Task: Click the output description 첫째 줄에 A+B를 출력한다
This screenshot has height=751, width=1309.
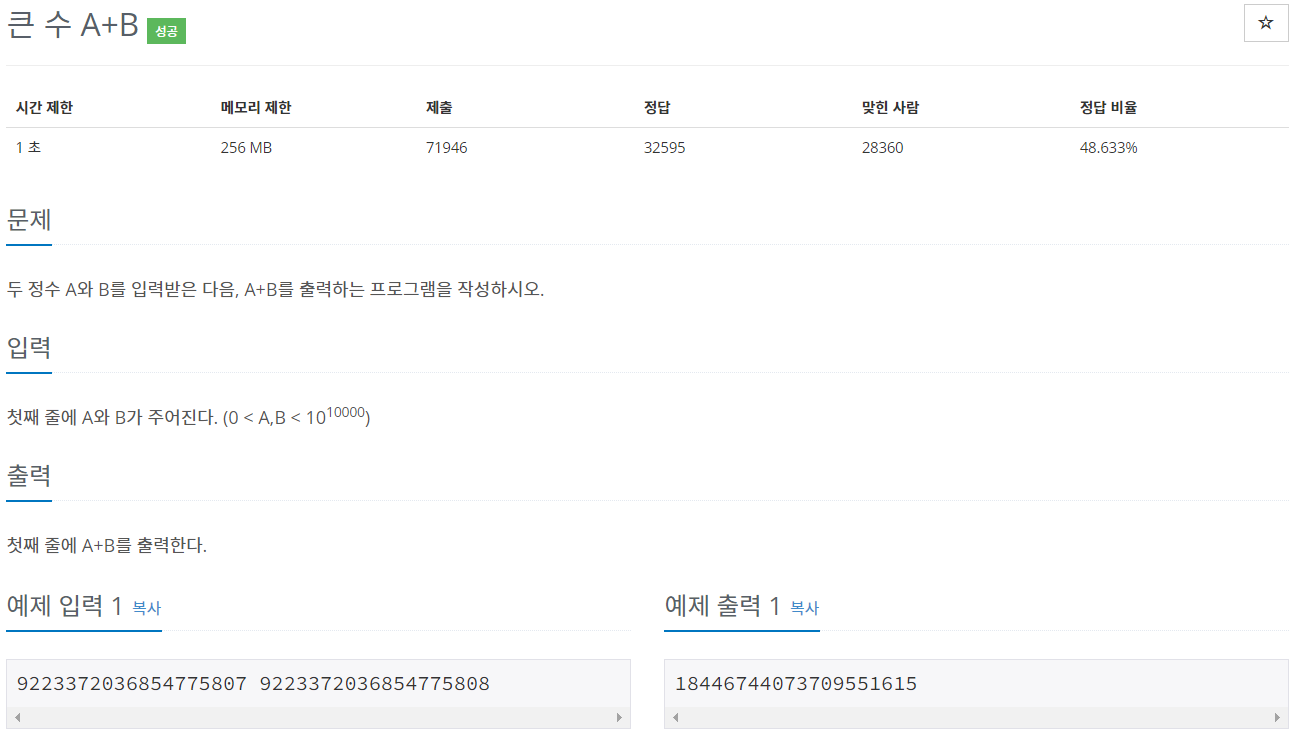Action: point(107,546)
